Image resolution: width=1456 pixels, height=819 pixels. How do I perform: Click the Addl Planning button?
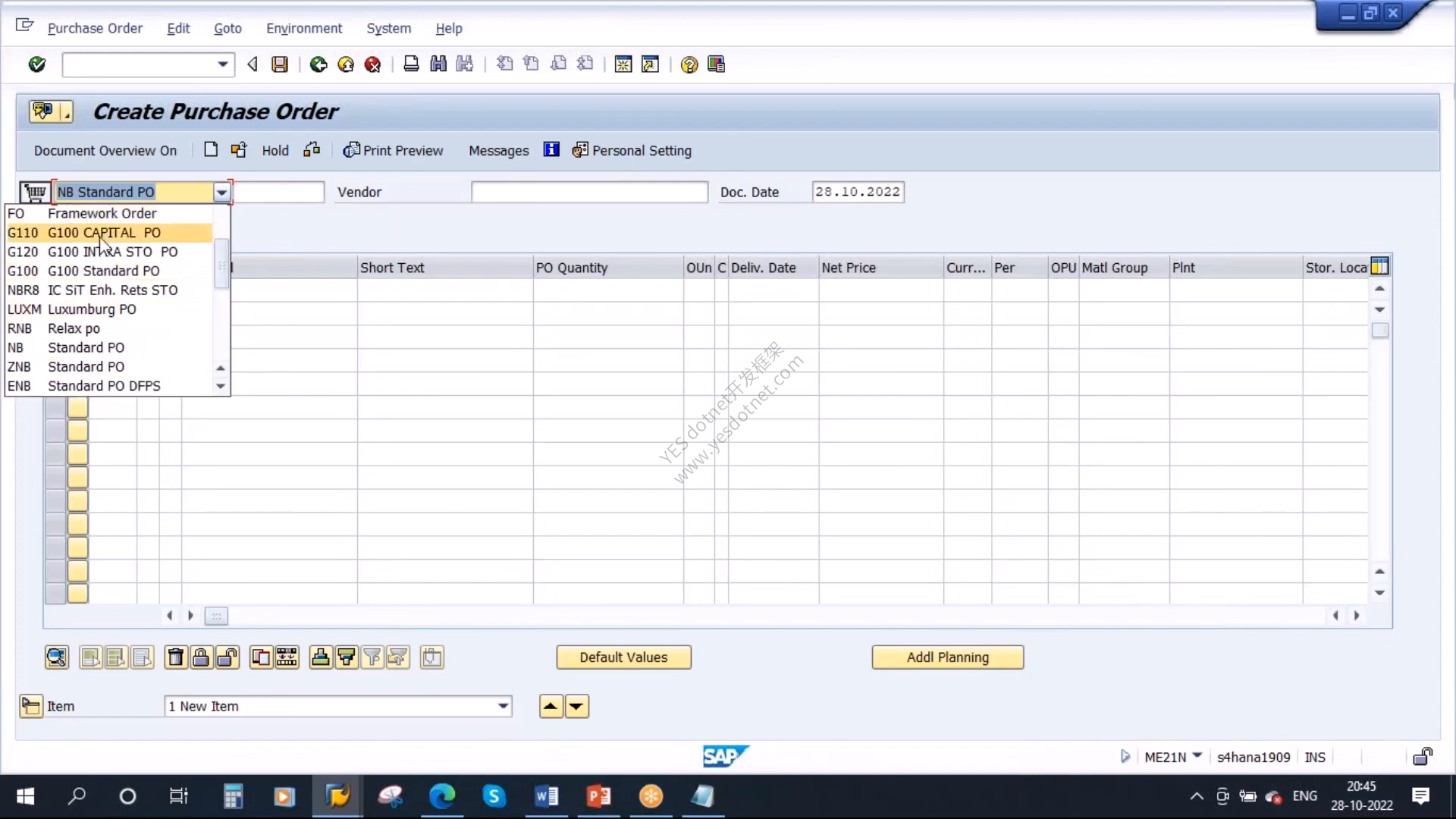(948, 657)
